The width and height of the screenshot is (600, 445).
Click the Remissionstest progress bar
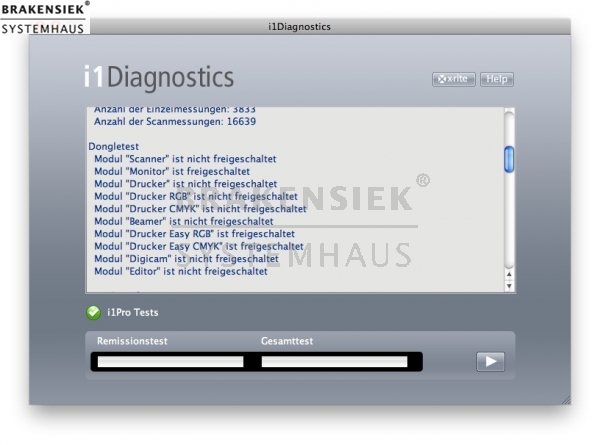171,362
